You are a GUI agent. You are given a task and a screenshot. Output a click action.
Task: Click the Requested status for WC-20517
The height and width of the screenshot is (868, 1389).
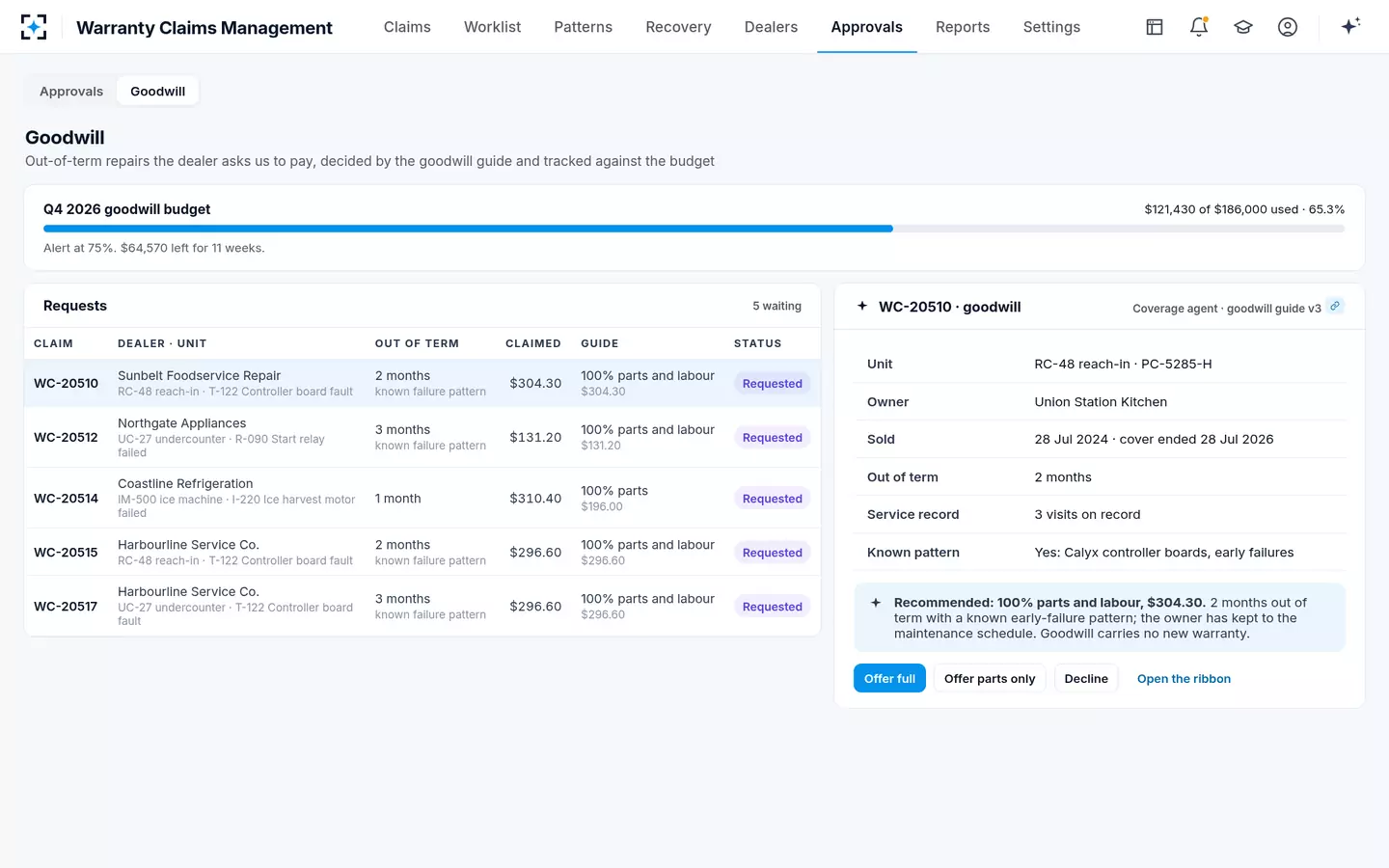[772, 607]
